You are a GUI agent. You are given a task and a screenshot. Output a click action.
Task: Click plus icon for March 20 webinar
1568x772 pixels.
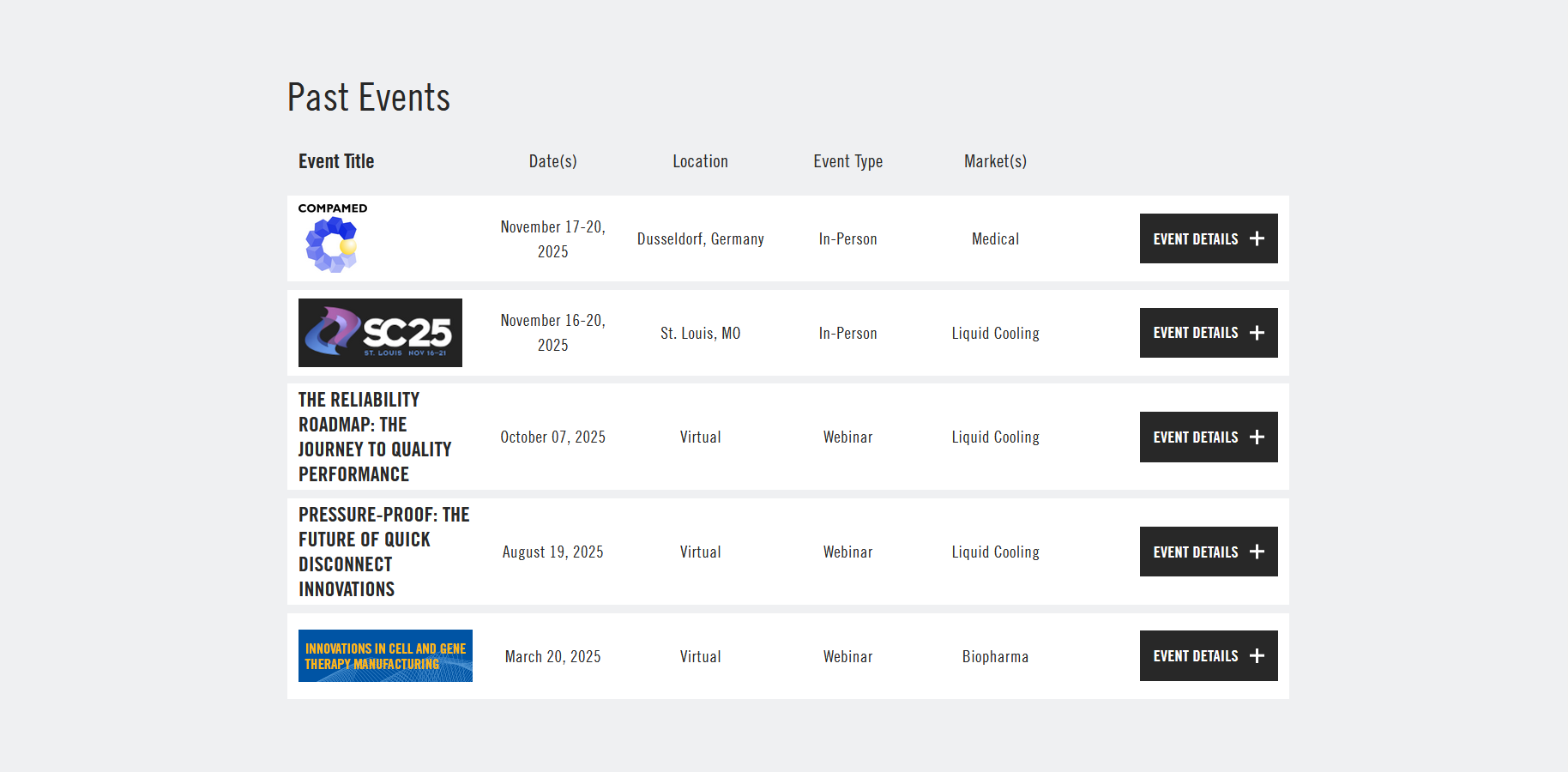(x=1257, y=656)
